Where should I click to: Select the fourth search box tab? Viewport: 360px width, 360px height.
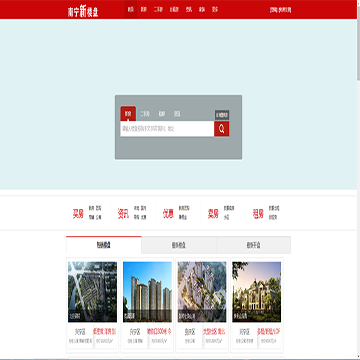tap(177, 114)
